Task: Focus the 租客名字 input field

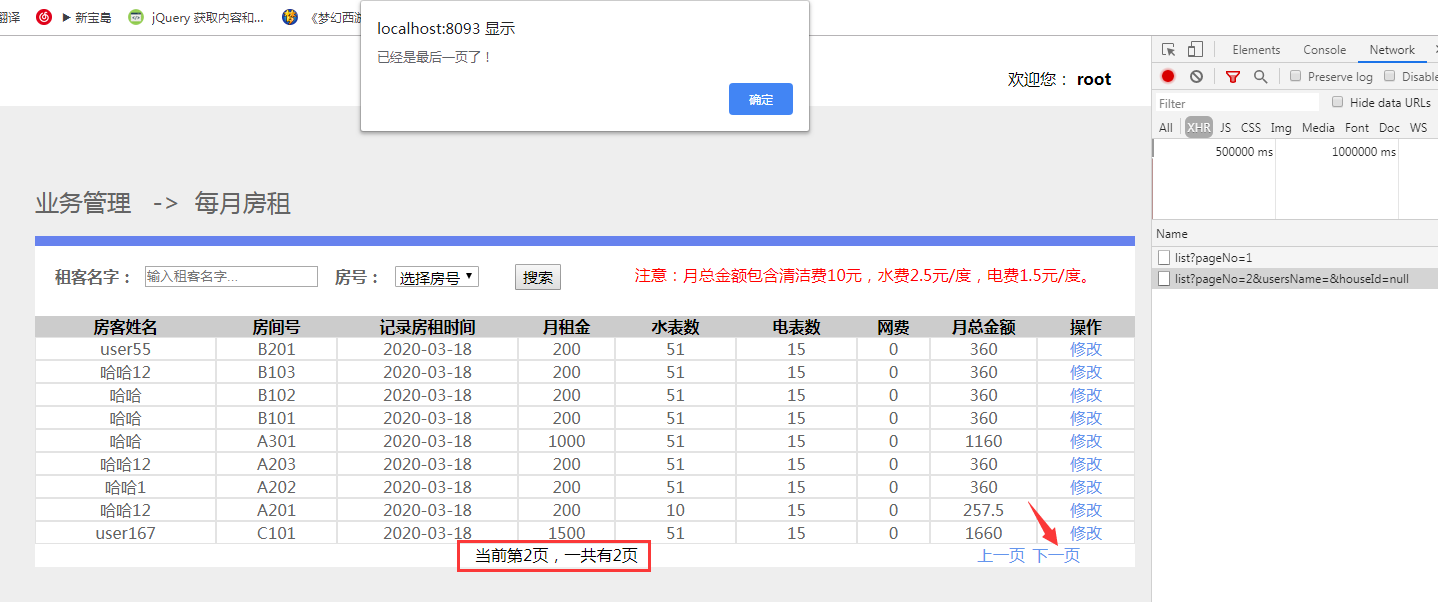Action: 231,276
